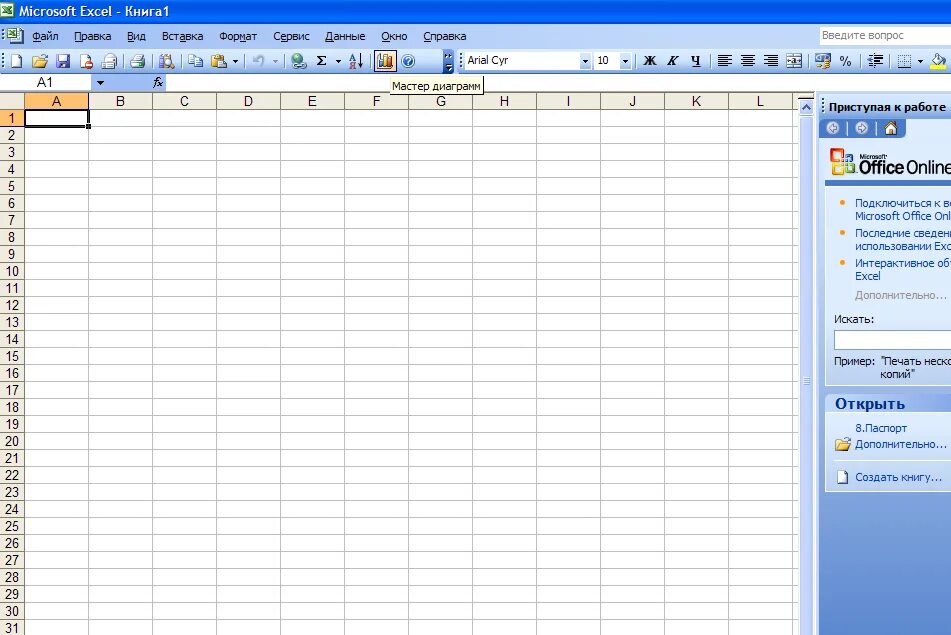
Task: Pick fill color with paint bucket
Action: pyautogui.click(x=938, y=61)
